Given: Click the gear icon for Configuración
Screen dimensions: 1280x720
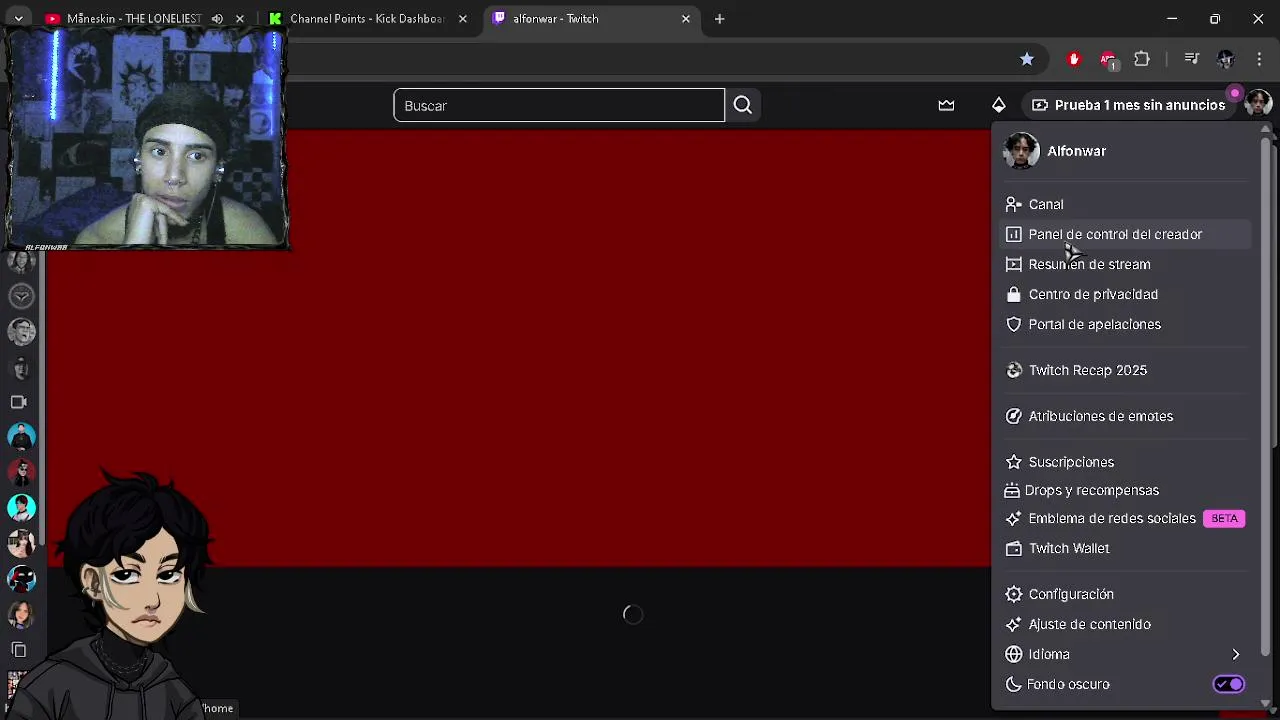Looking at the screenshot, I should 1013,594.
